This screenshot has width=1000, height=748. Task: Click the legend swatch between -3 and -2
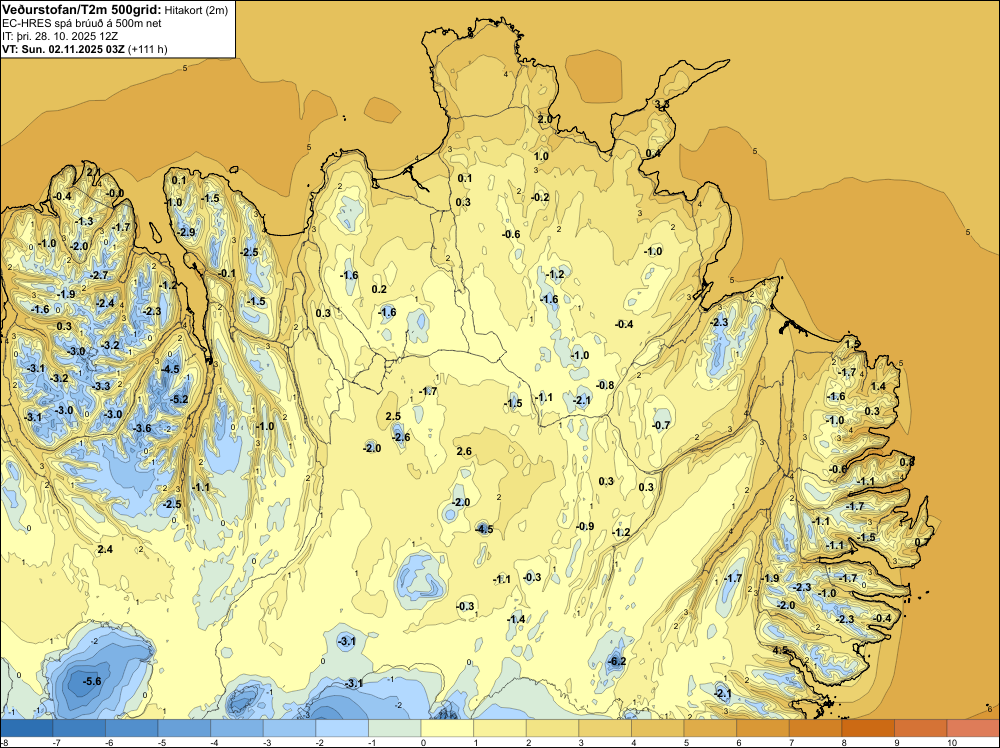click(x=290, y=728)
